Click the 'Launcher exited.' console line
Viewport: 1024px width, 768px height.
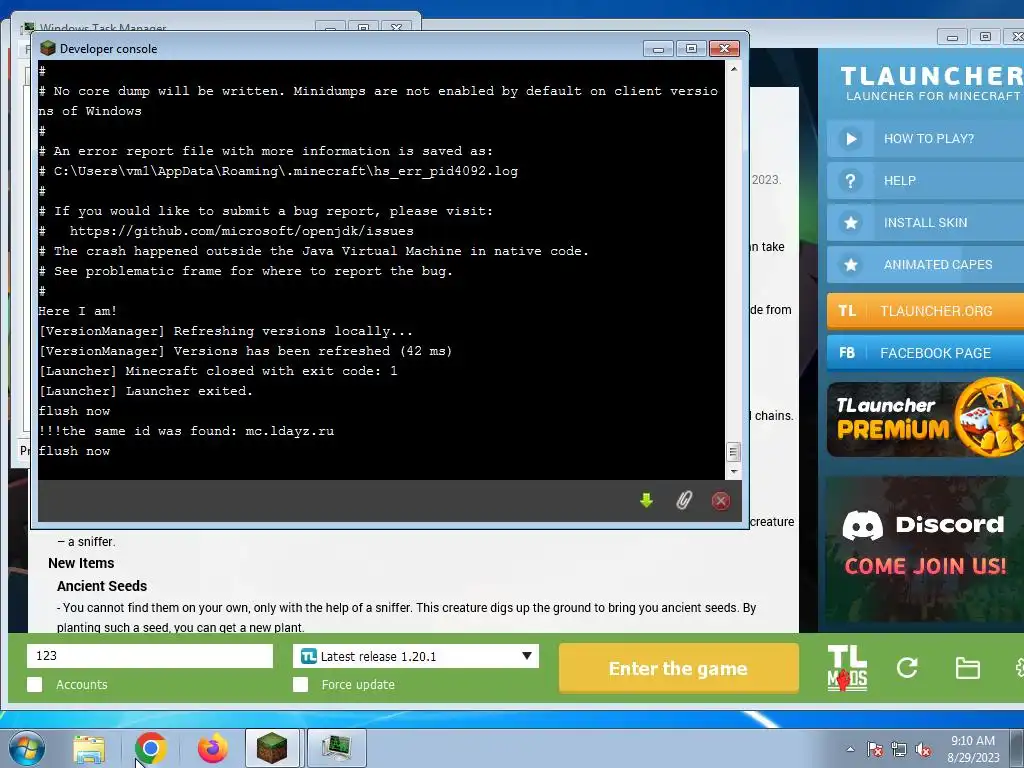145,391
